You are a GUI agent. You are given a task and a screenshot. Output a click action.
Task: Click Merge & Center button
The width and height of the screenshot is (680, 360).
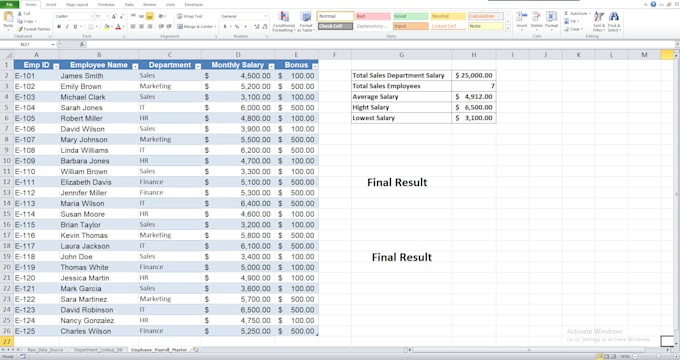tap(196, 27)
